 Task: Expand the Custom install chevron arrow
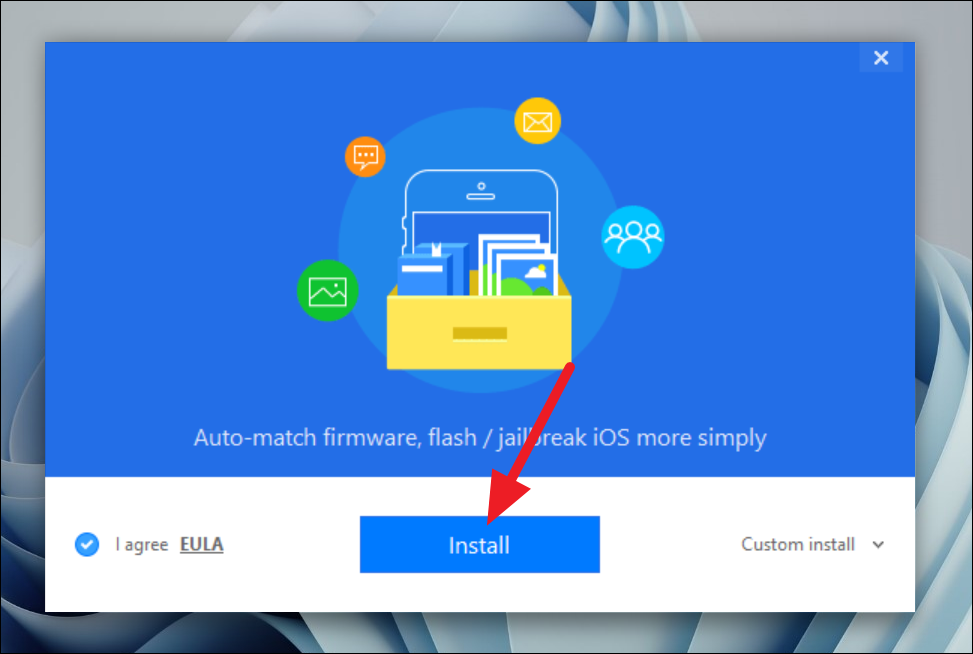878,545
